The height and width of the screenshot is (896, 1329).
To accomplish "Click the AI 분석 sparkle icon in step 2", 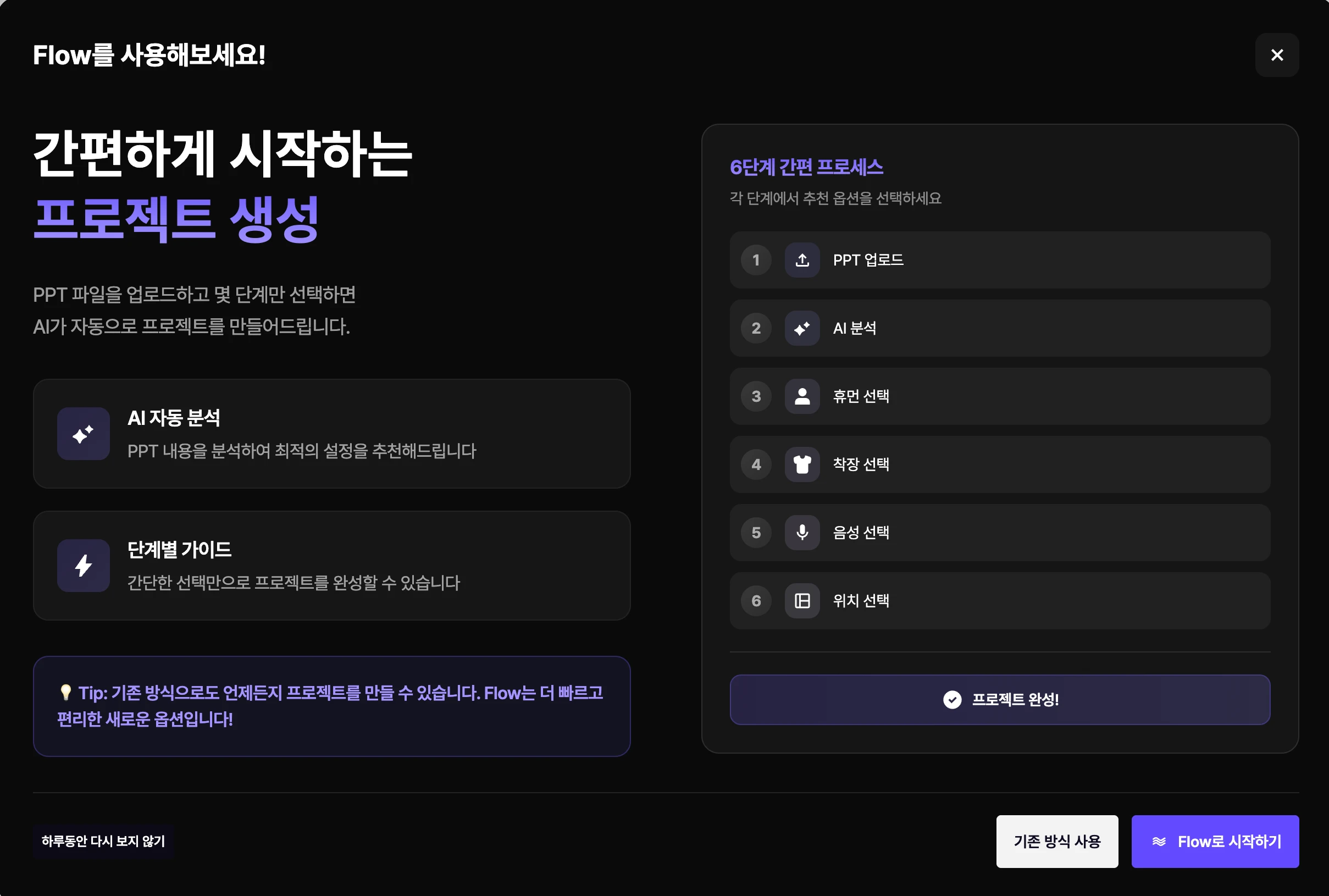I will [802, 328].
